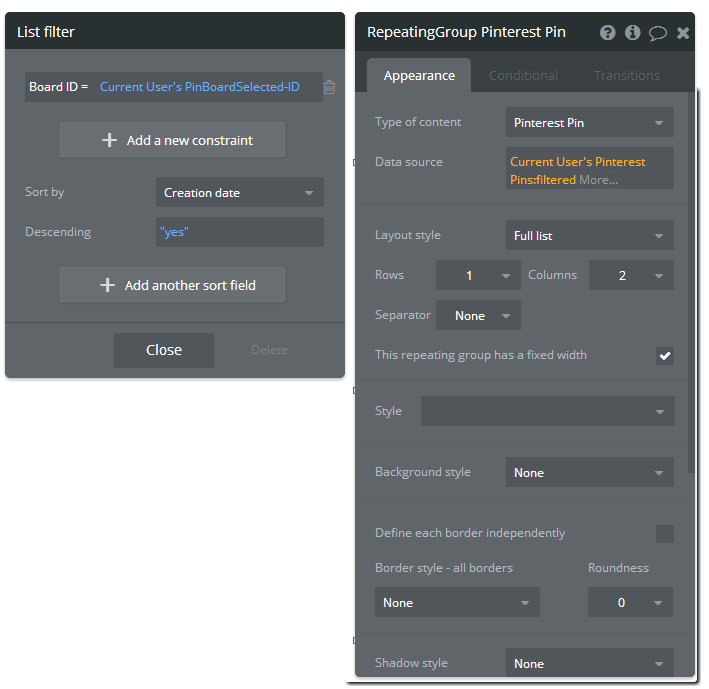Screen dimensions: 709x689
Task: Click the Data source expression field
Action: pos(589,170)
